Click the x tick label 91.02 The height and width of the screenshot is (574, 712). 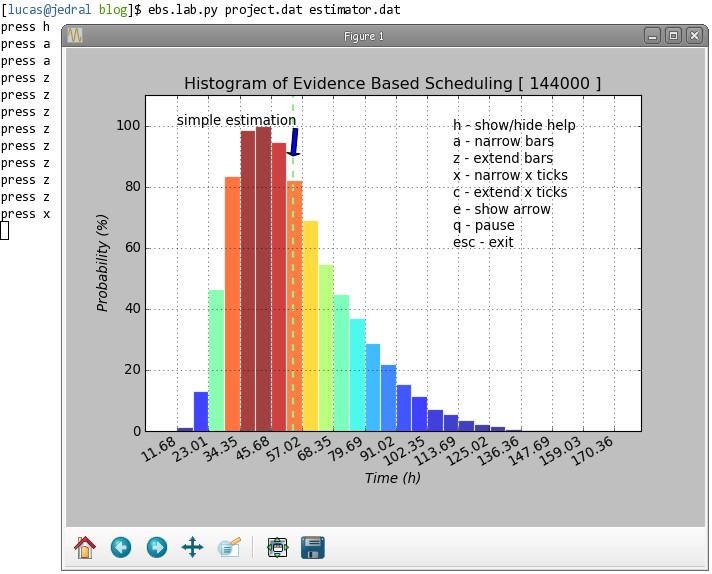(x=377, y=449)
